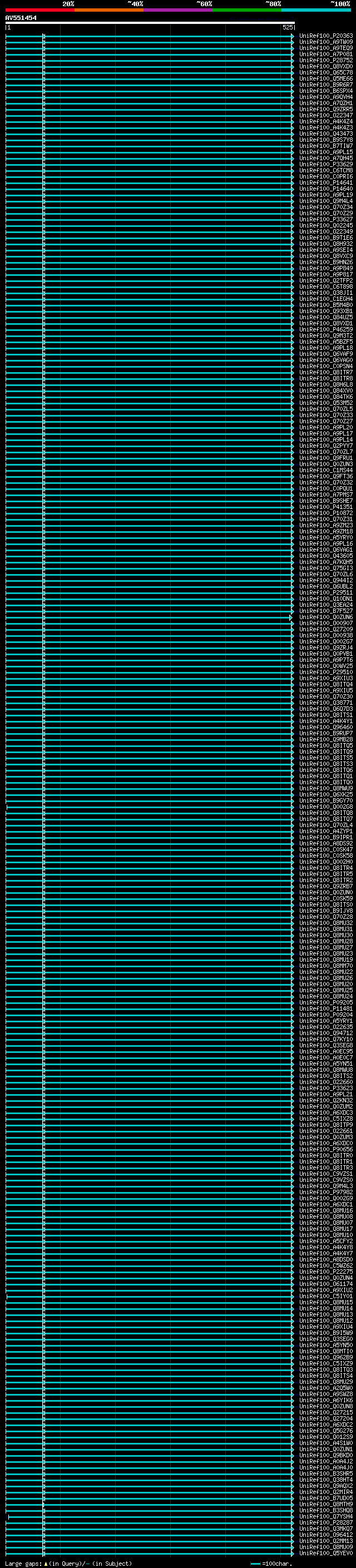Viewport: 356px width, 1568px height.
Task: Select the UniRef100_P28287 label
Action: pos(325,1522)
